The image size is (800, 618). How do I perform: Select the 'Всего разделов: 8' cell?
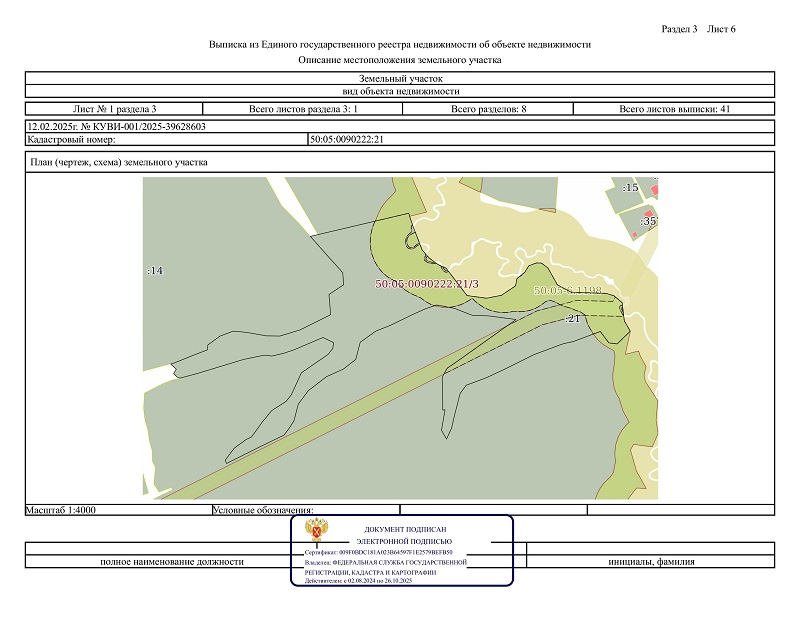(488, 108)
